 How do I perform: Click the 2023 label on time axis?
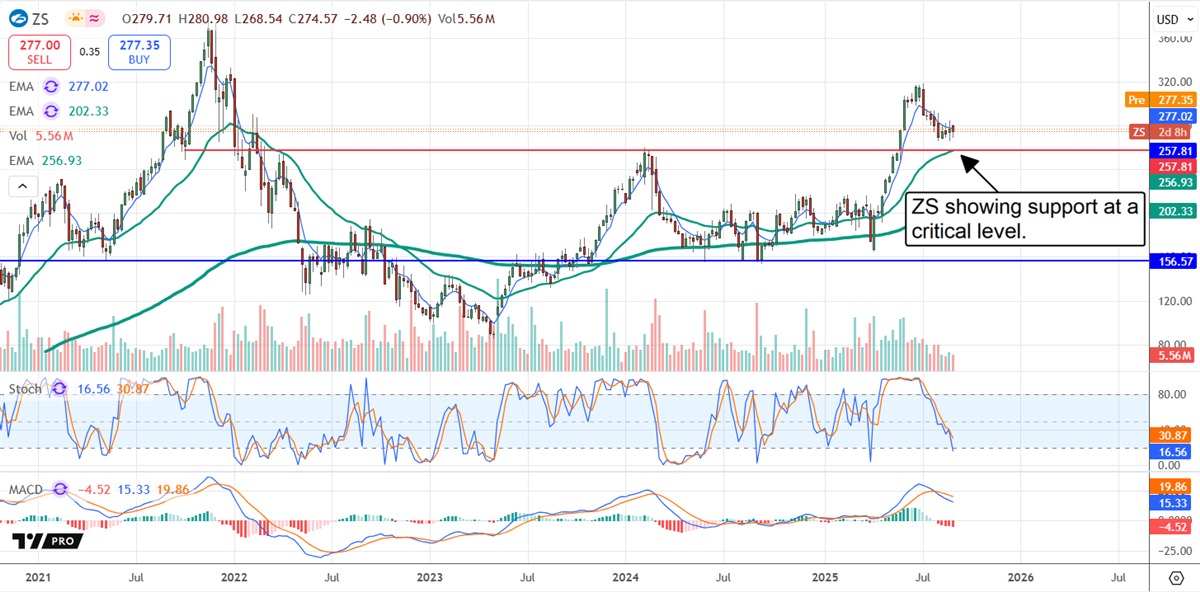430,577
